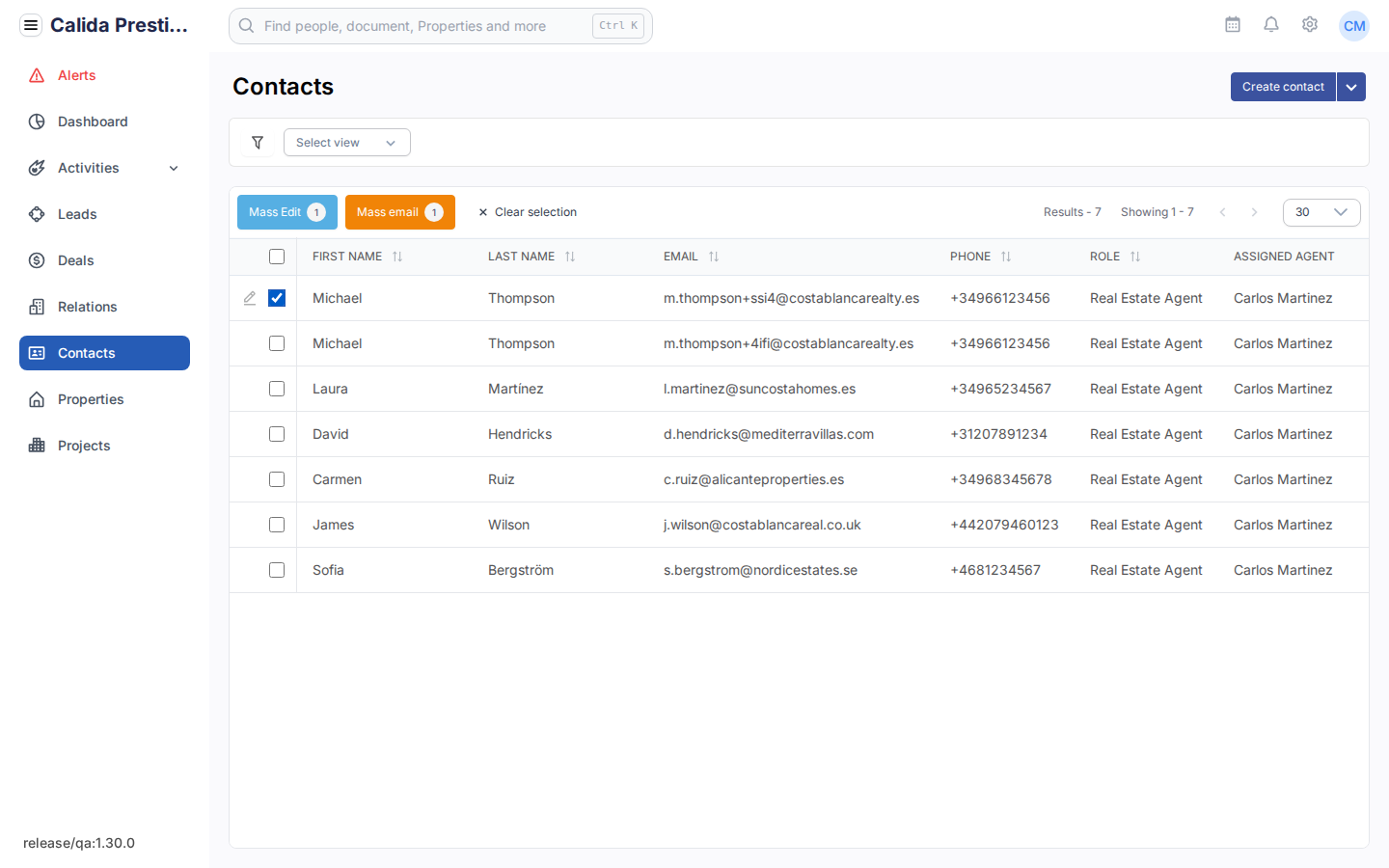Check the Sofia Bergström row checkbox
Viewport: 1389px width, 868px height.
pos(277,570)
